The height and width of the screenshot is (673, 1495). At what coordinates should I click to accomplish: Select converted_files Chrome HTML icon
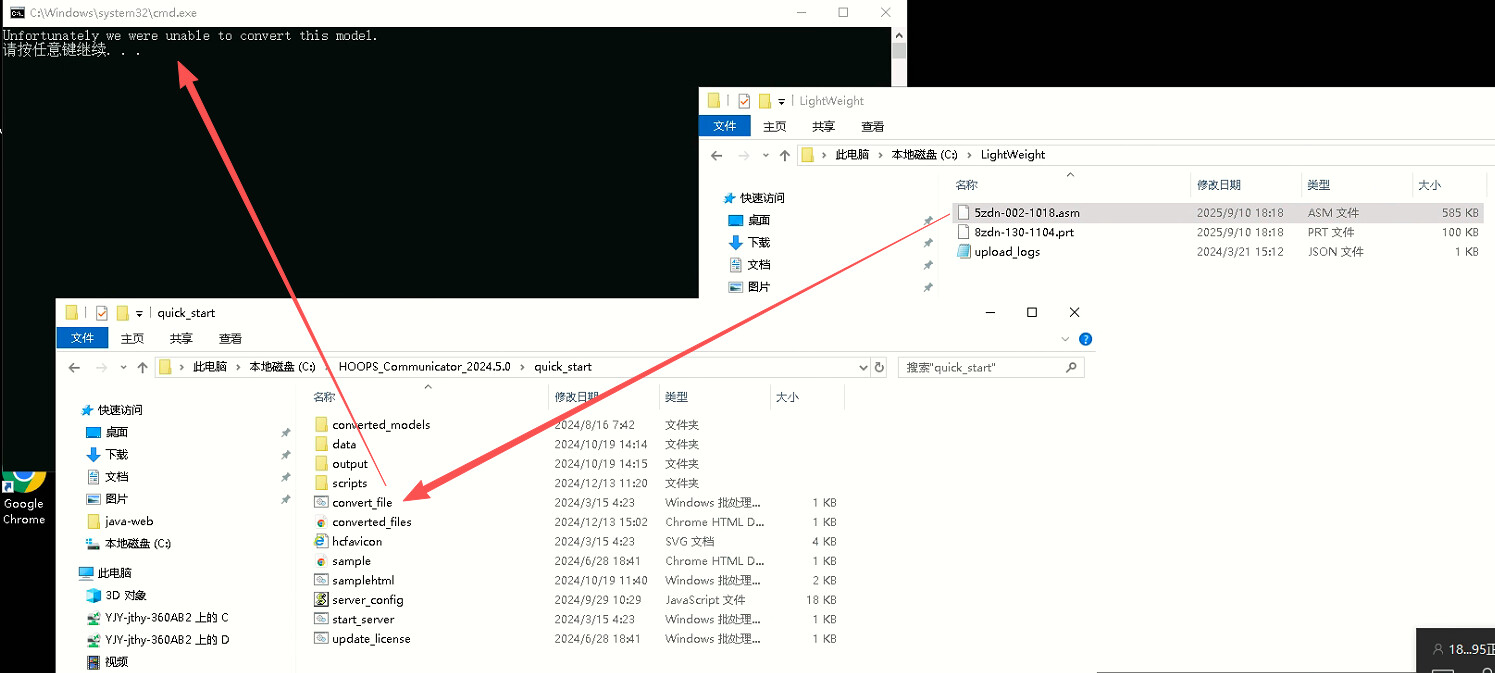pos(321,522)
